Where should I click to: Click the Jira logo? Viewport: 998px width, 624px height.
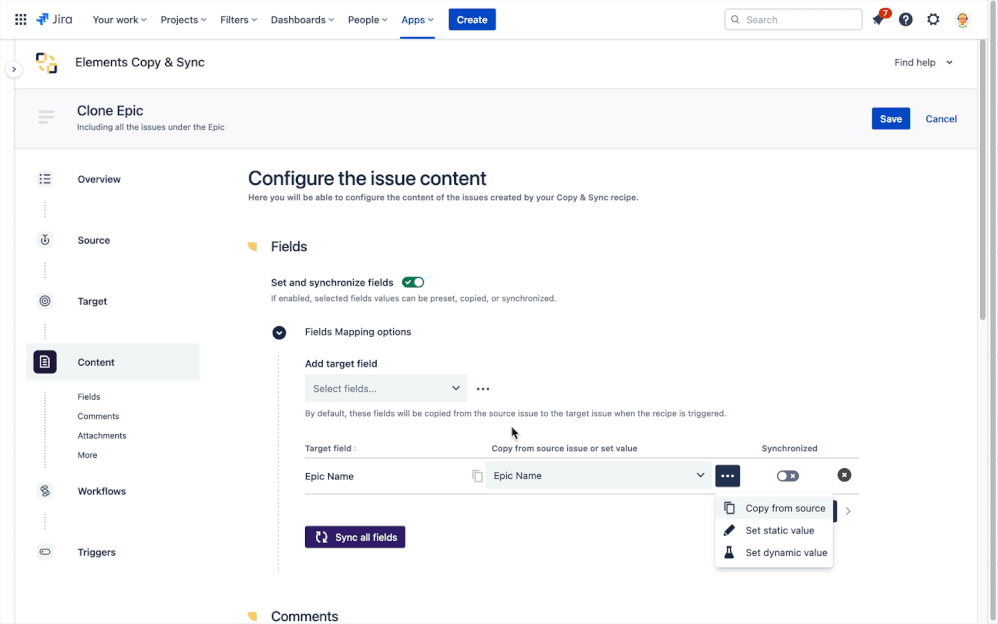coord(54,20)
